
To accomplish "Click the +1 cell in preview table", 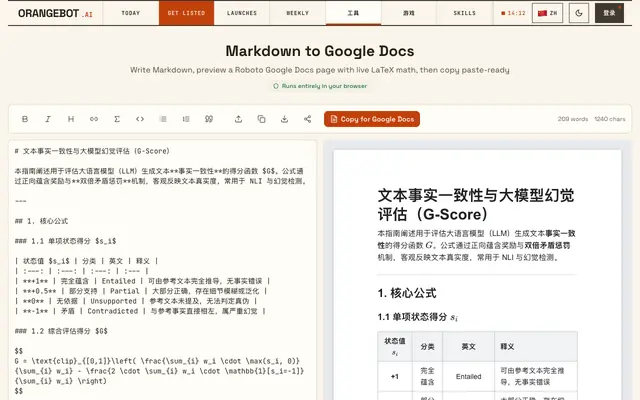I will click(395, 376).
